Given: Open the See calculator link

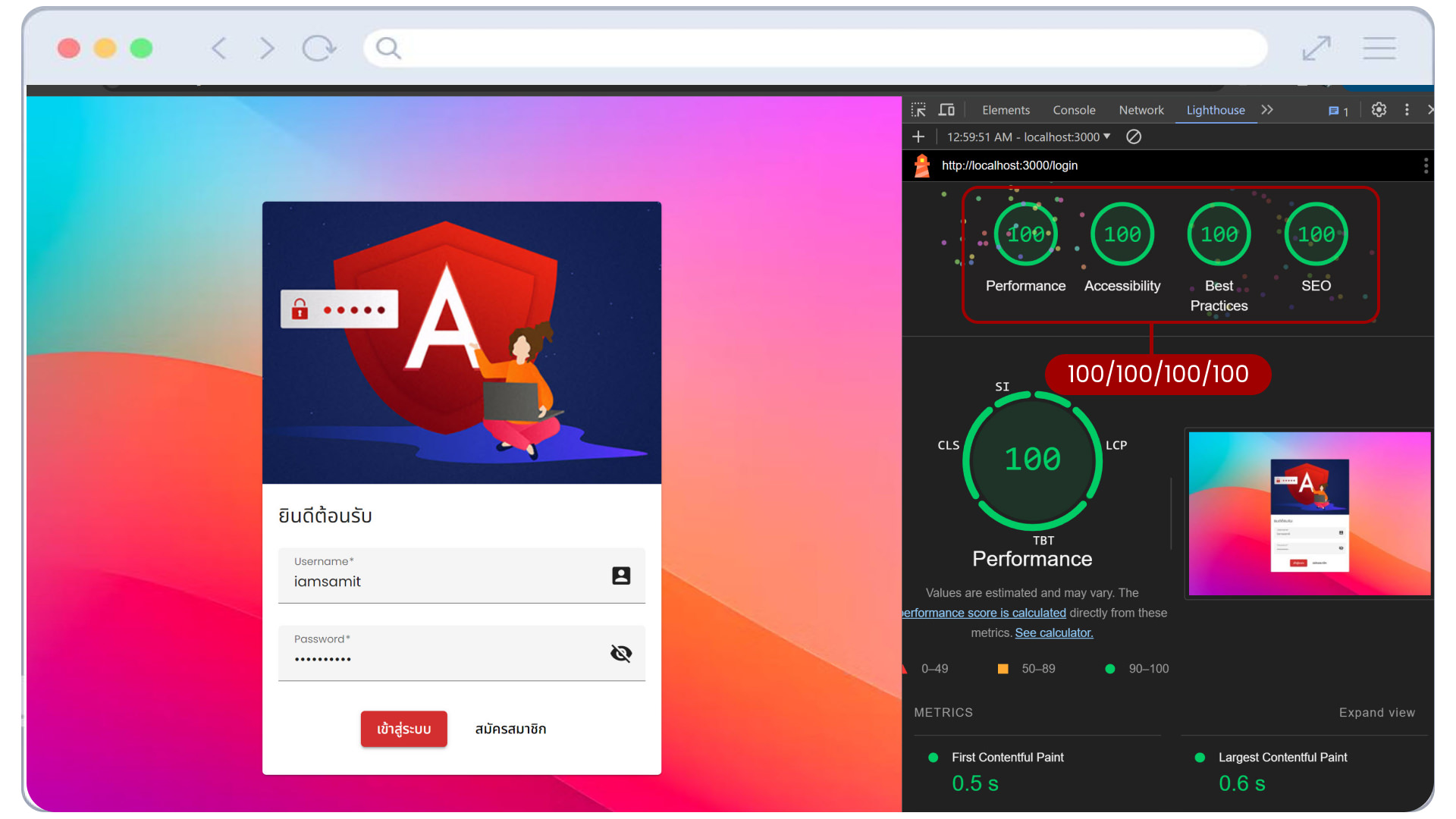Looking at the screenshot, I should point(1054,632).
